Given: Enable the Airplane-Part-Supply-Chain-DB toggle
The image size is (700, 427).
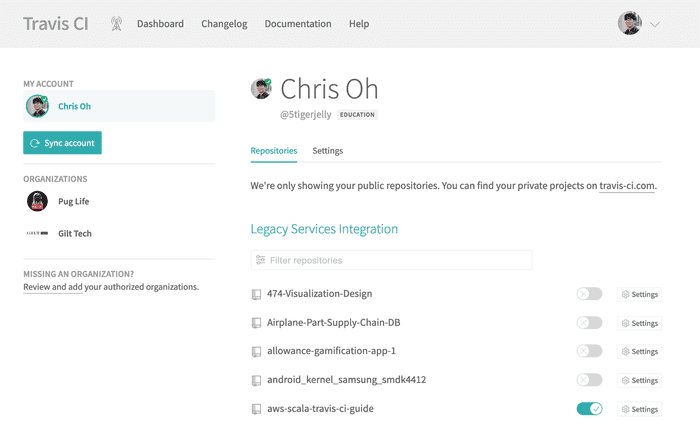Looking at the screenshot, I should coord(589,322).
